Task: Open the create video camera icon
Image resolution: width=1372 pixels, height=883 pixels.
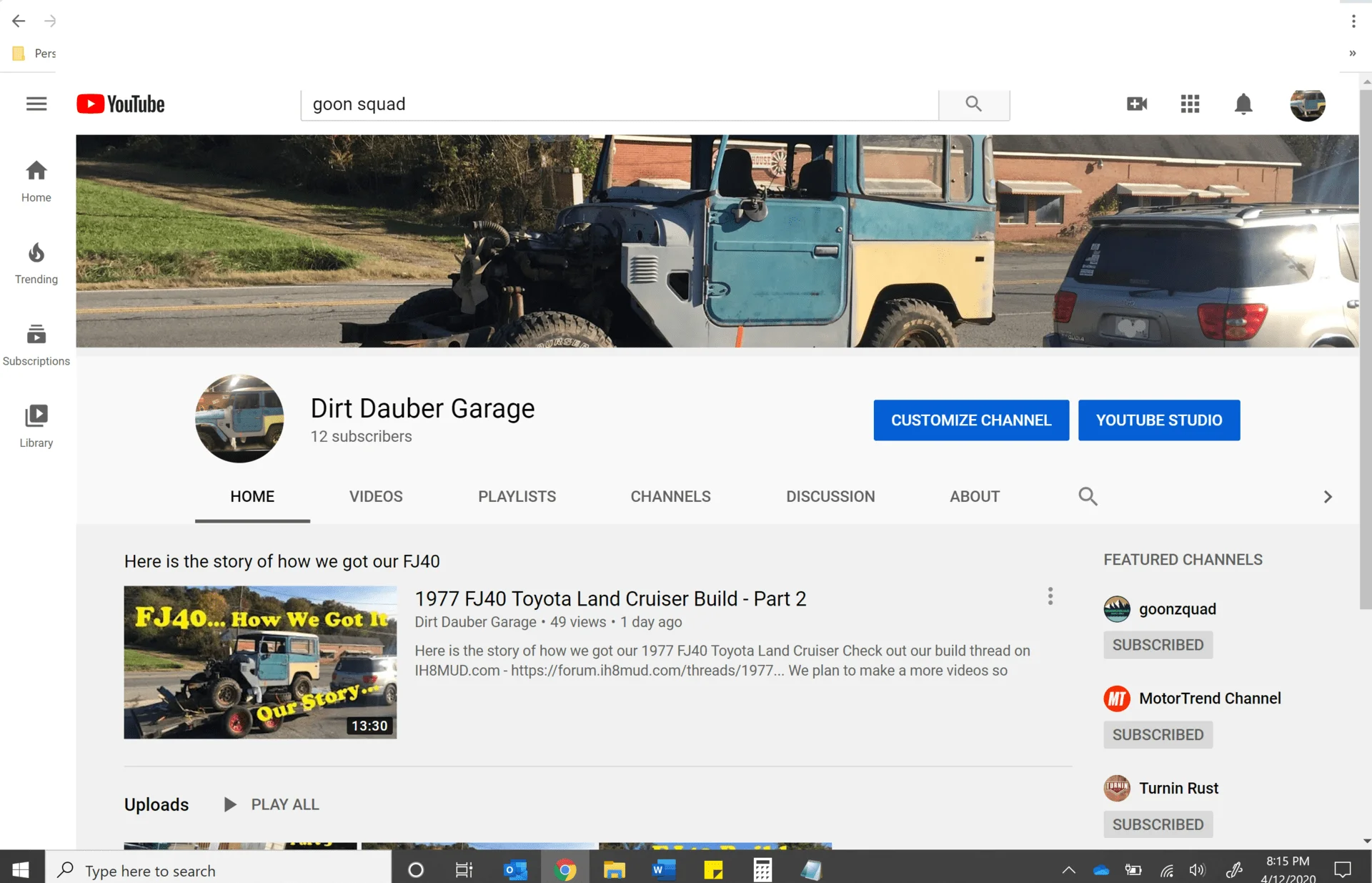Action: tap(1136, 104)
